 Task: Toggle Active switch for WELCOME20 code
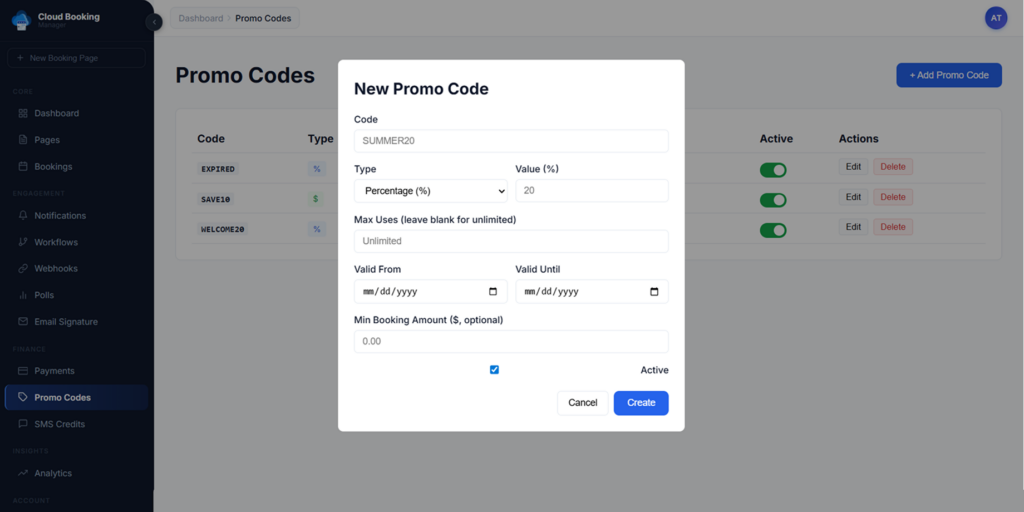[x=773, y=230]
